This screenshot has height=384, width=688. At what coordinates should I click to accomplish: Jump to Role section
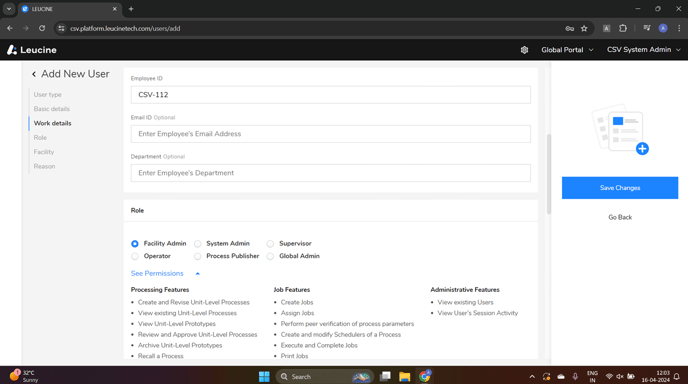[40, 138]
